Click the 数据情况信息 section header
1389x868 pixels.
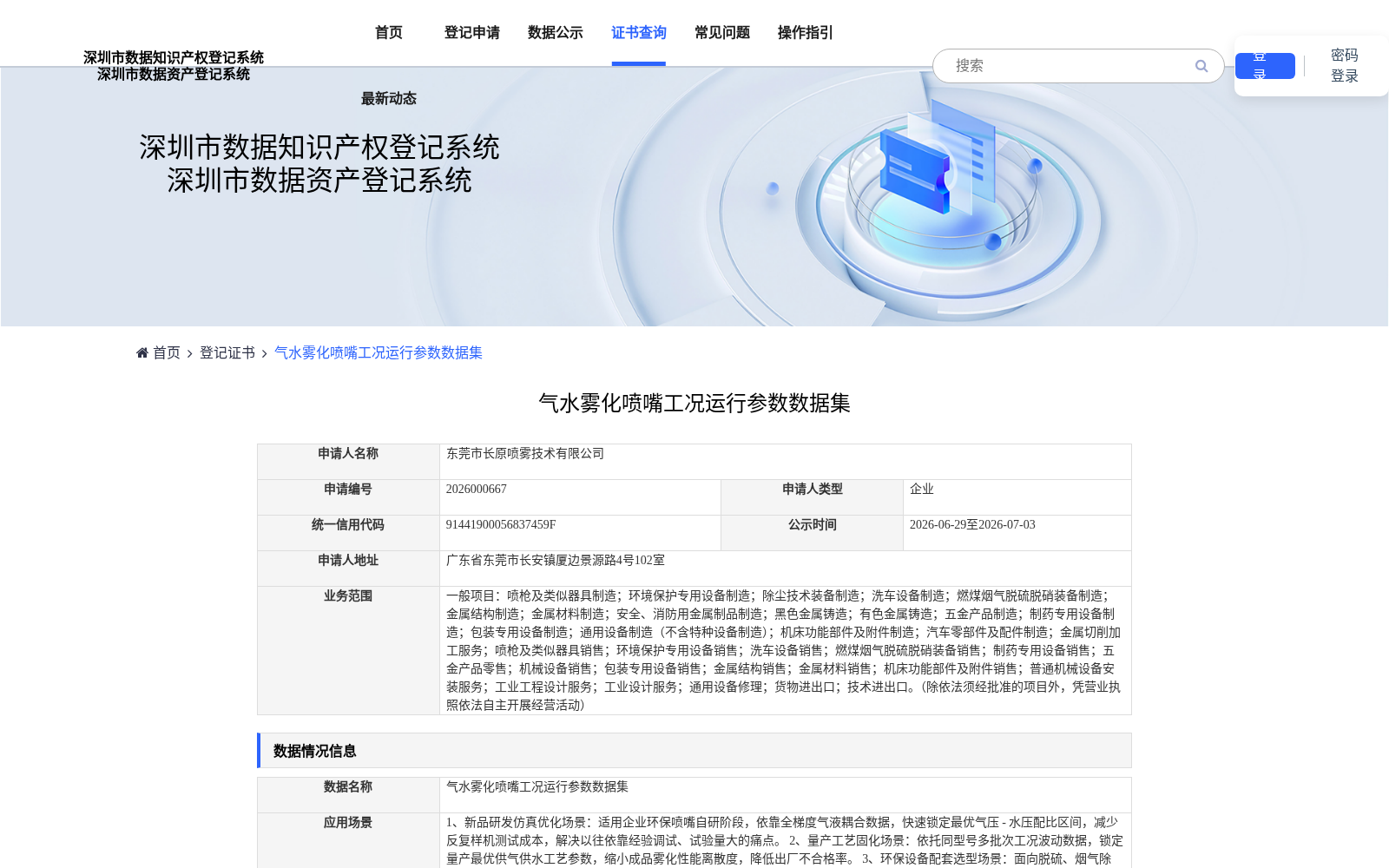tap(694, 751)
